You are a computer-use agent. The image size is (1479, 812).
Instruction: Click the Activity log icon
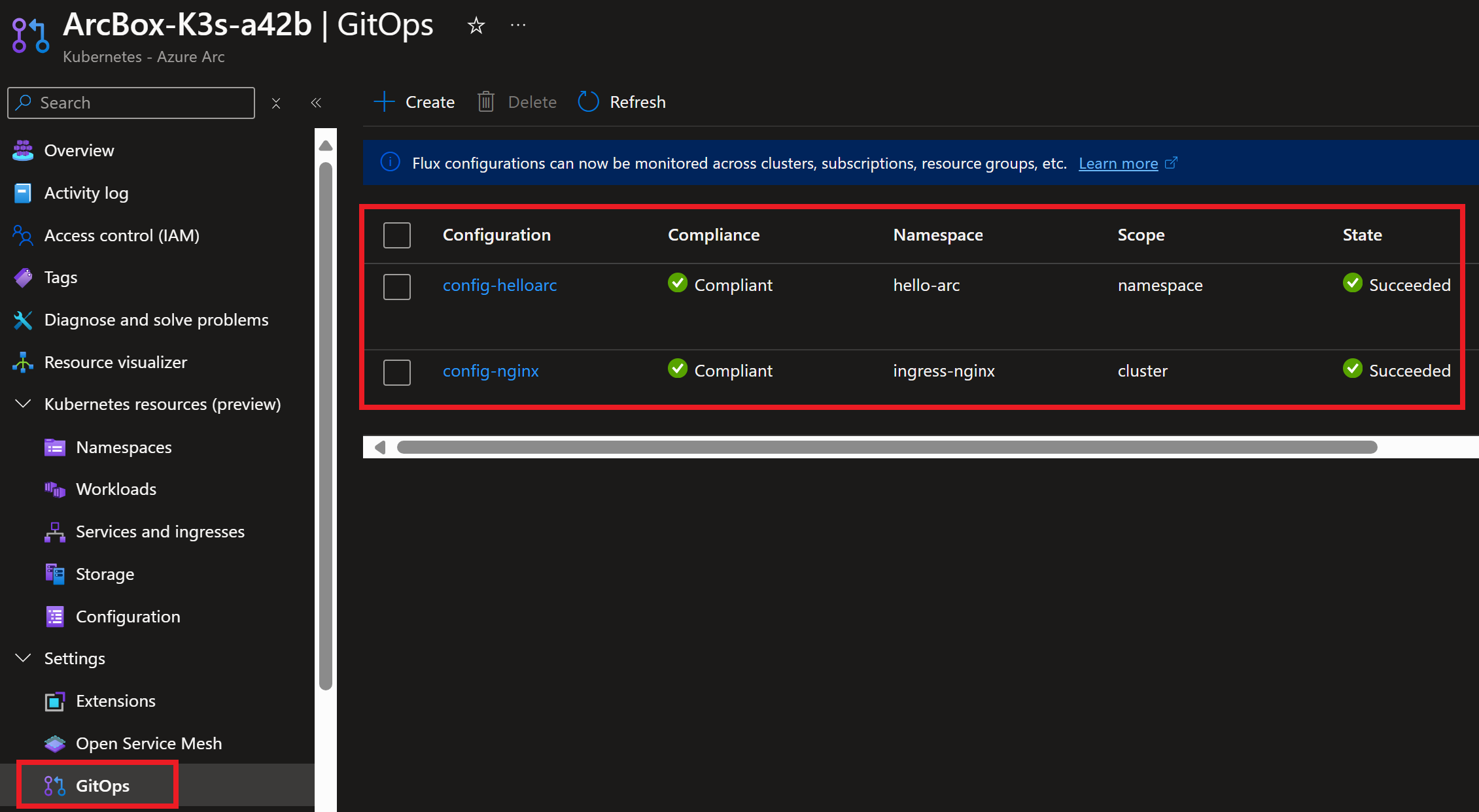click(23, 193)
